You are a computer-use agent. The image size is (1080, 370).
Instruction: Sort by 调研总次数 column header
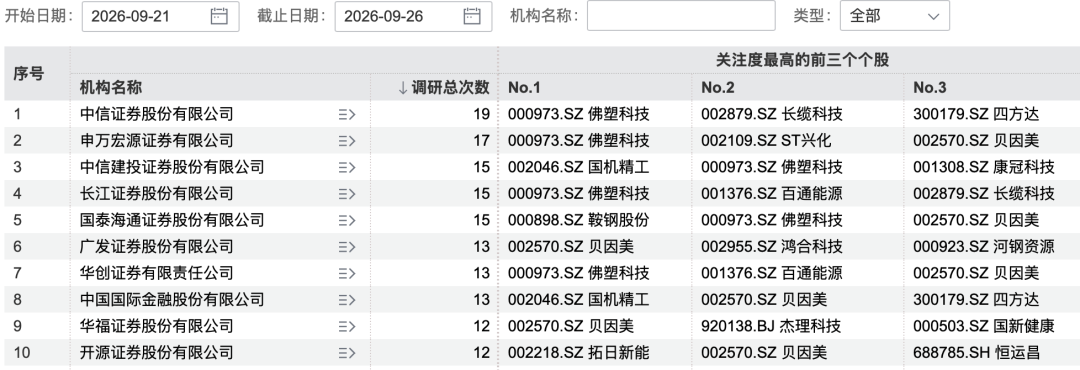pyautogui.click(x=444, y=88)
